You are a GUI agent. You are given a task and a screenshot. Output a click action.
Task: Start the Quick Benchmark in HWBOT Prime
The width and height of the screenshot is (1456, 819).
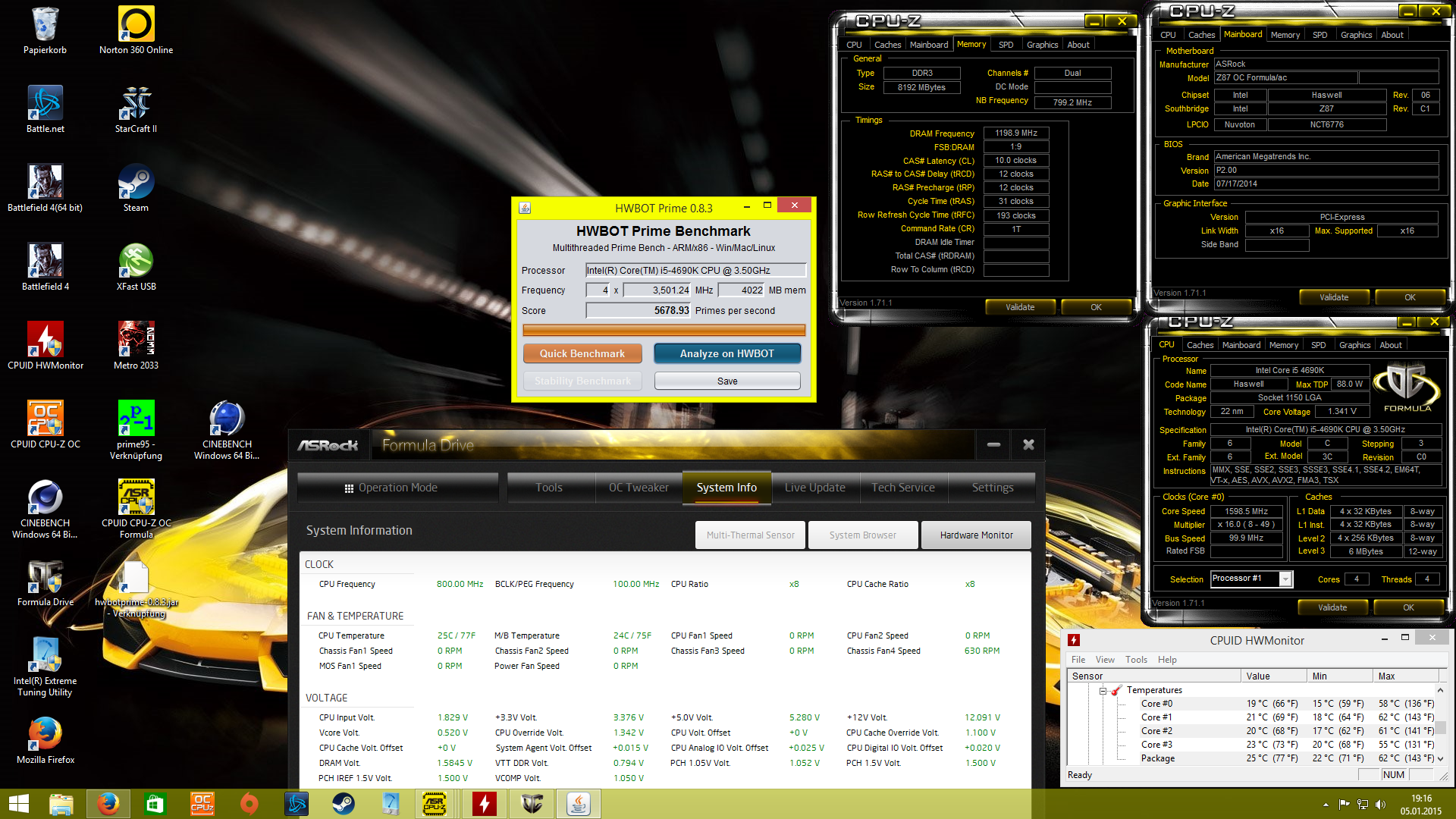582,353
